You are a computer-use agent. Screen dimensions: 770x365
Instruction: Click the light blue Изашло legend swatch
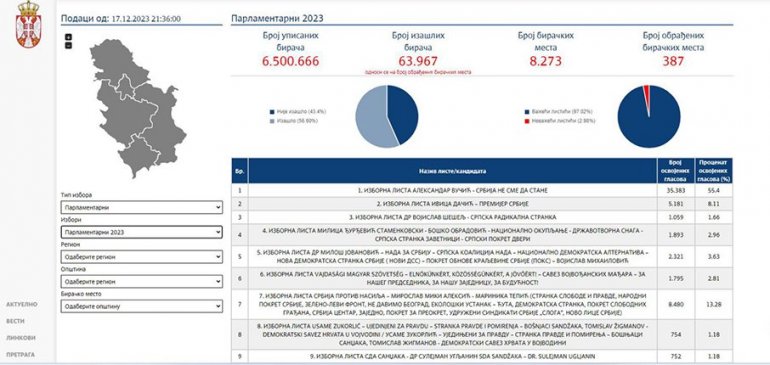[x=272, y=120]
